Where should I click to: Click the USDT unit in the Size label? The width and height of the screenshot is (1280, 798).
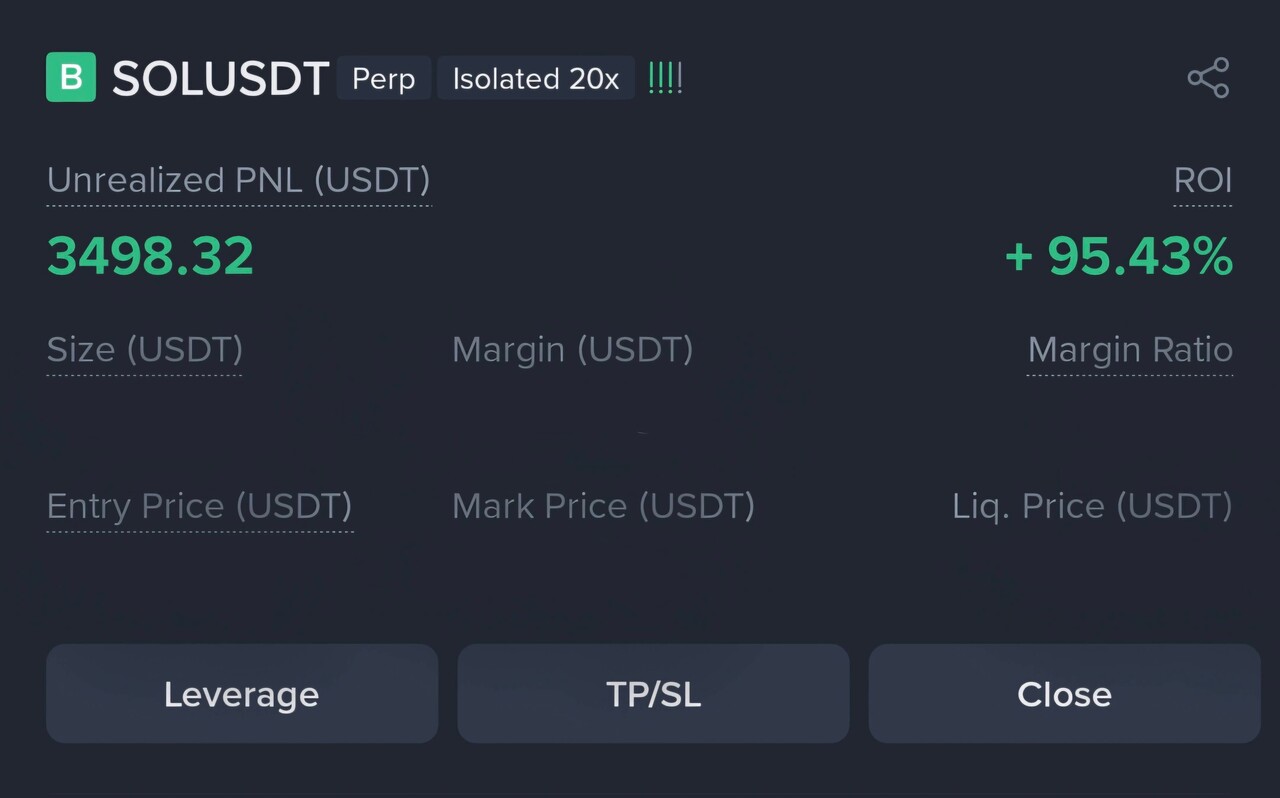tap(185, 350)
